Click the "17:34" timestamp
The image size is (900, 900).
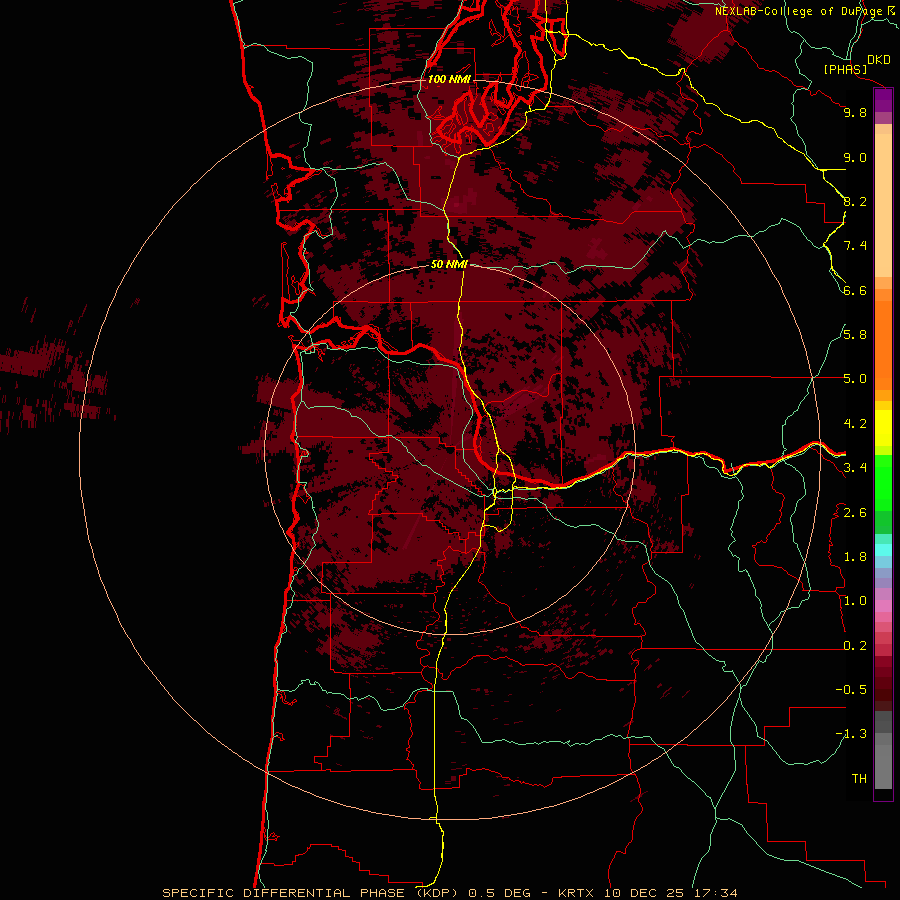coord(715,893)
